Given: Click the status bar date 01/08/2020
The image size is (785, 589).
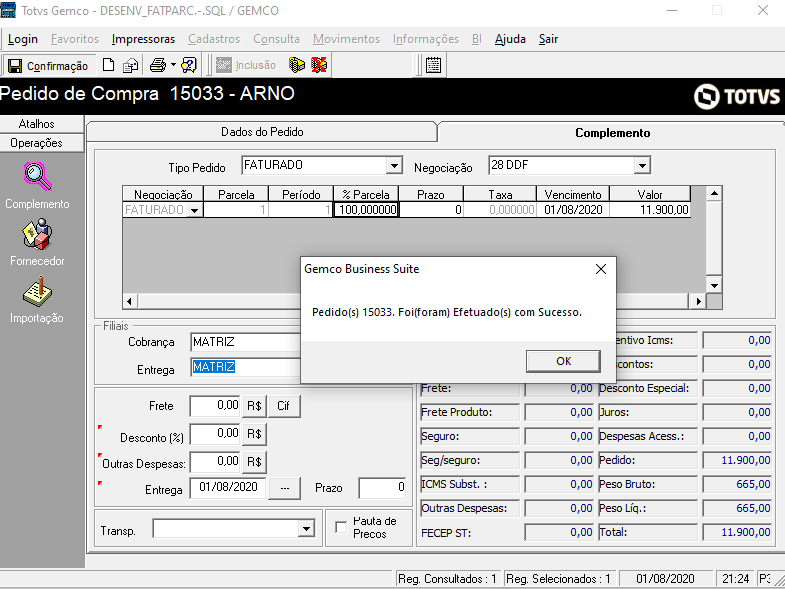Looking at the screenshot, I should pyautogui.click(x=665, y=579).
